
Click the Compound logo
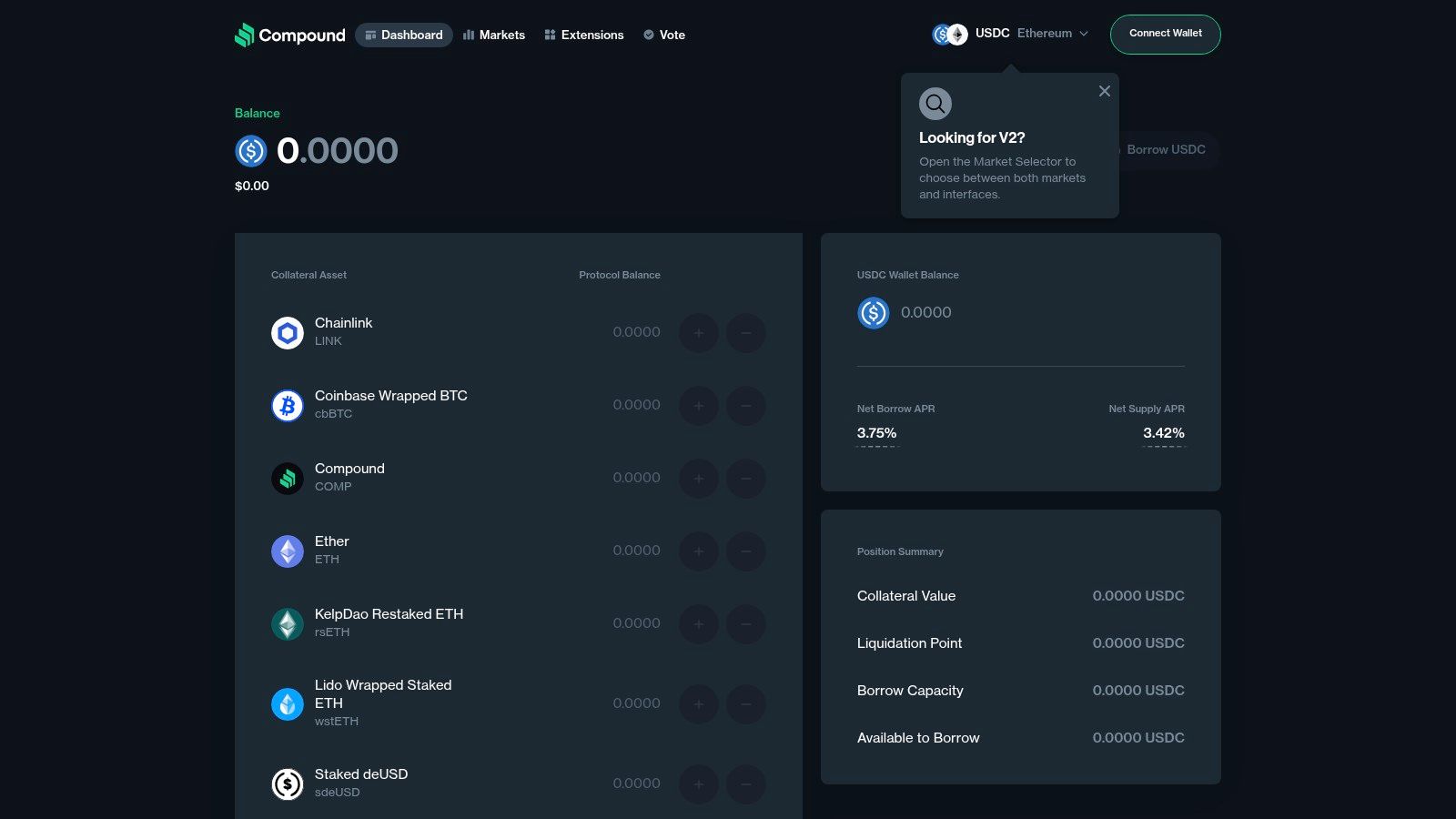(289, 35)
